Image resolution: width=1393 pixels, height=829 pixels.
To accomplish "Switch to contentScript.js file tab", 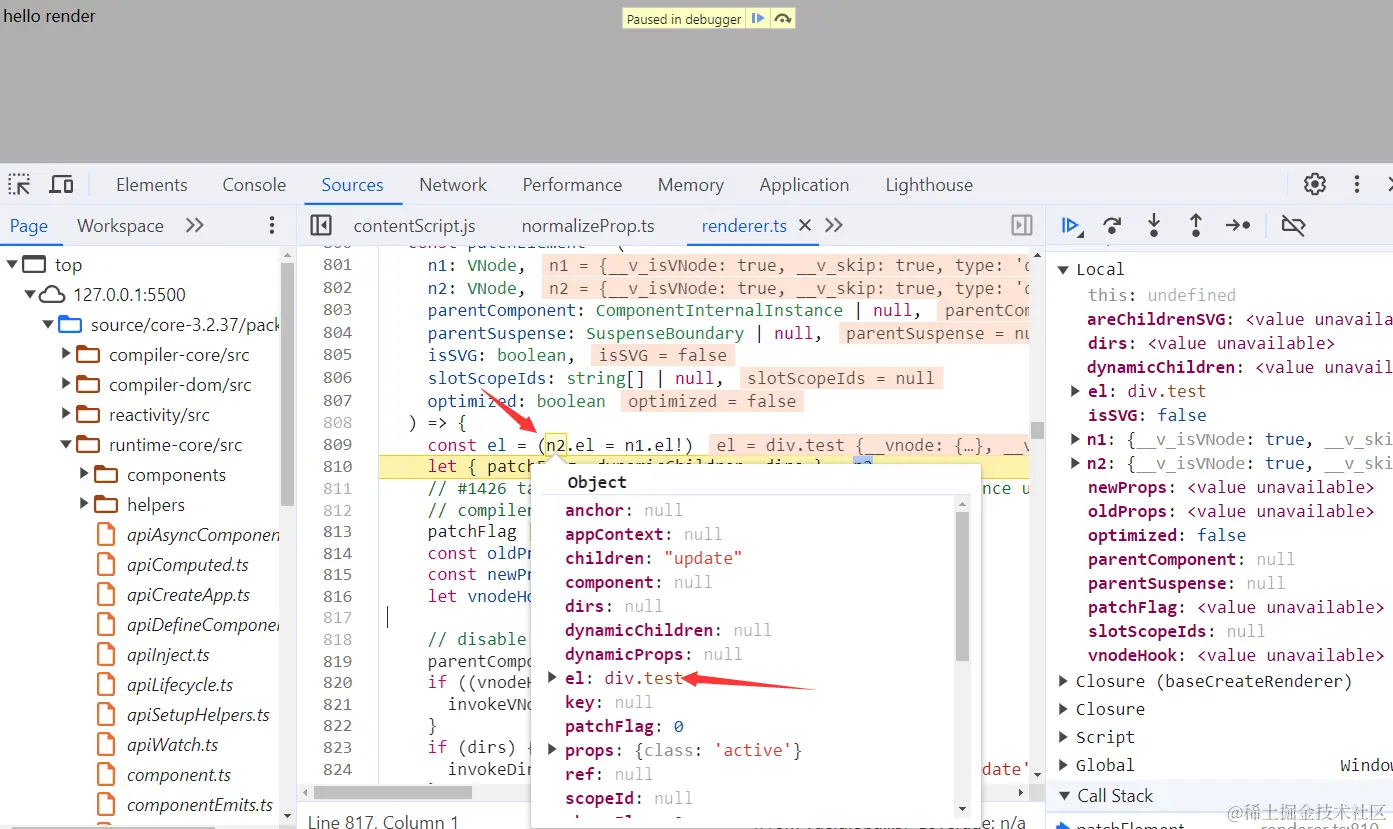I will [x=414, y=225].
